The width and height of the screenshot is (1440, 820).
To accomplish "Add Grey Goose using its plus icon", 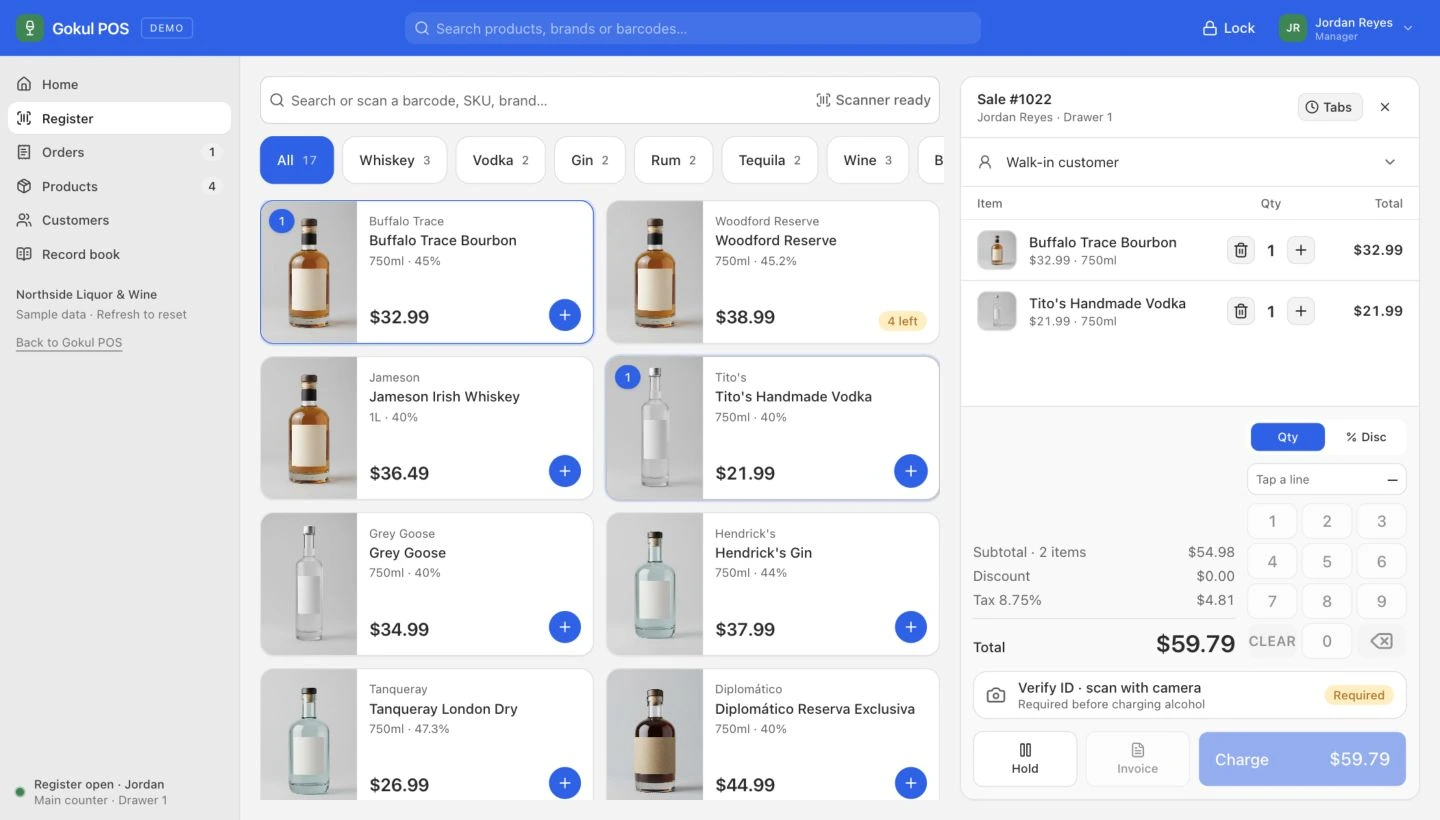I will (x=565, y=627).
